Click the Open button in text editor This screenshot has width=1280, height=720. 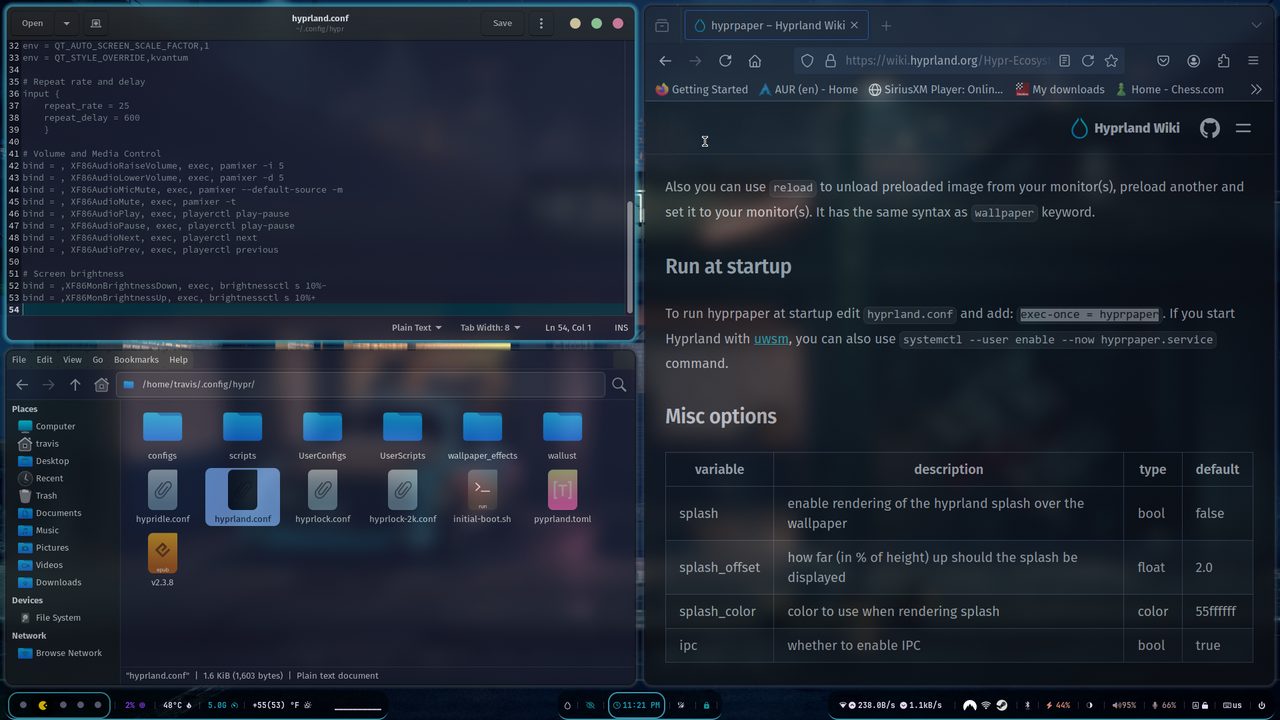tap(32, 23)
